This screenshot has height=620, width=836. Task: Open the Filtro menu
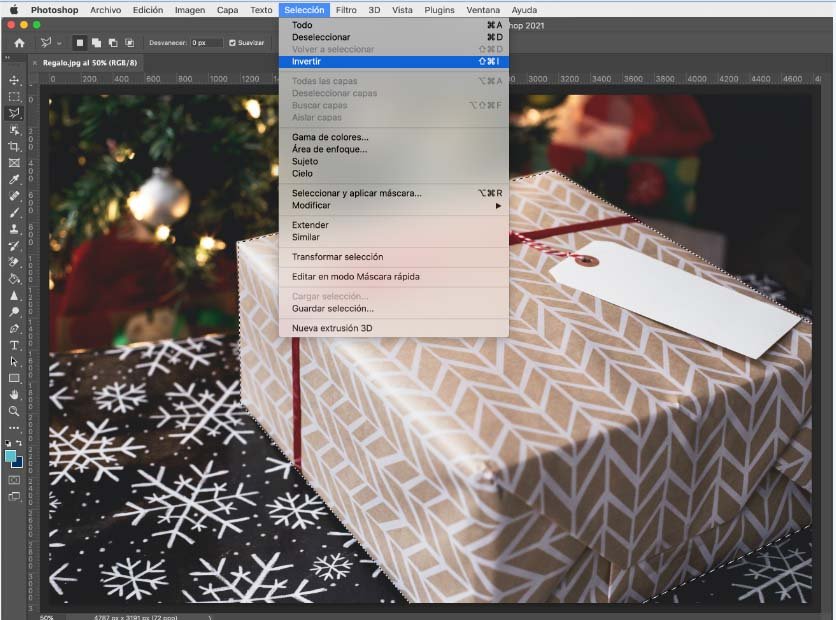(x=346, y=10)
